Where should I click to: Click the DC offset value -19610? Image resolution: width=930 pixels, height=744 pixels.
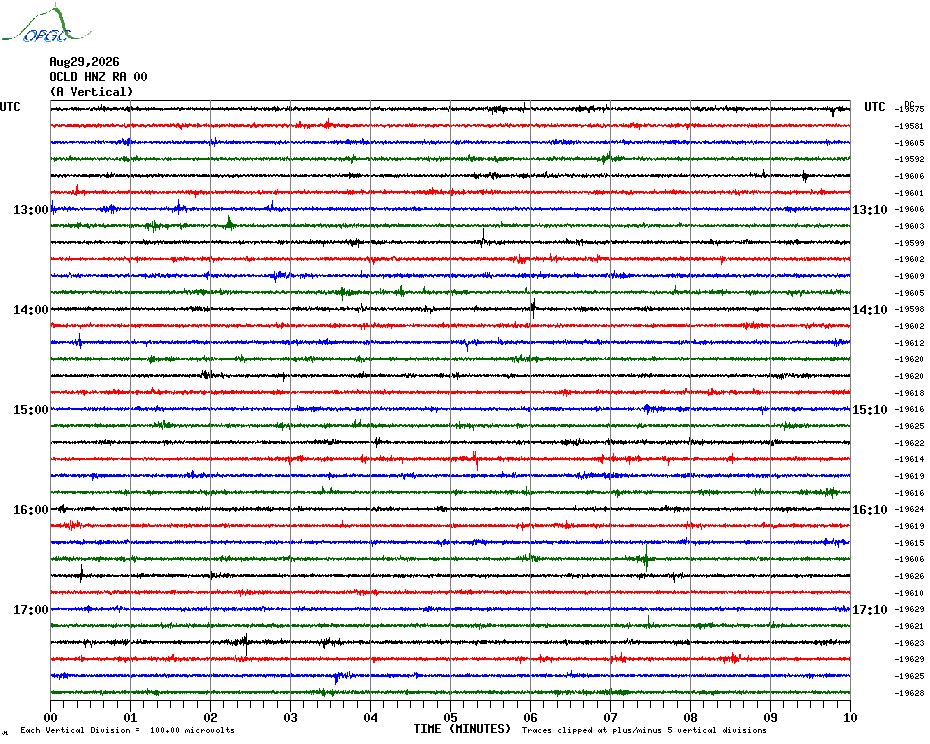909,593
